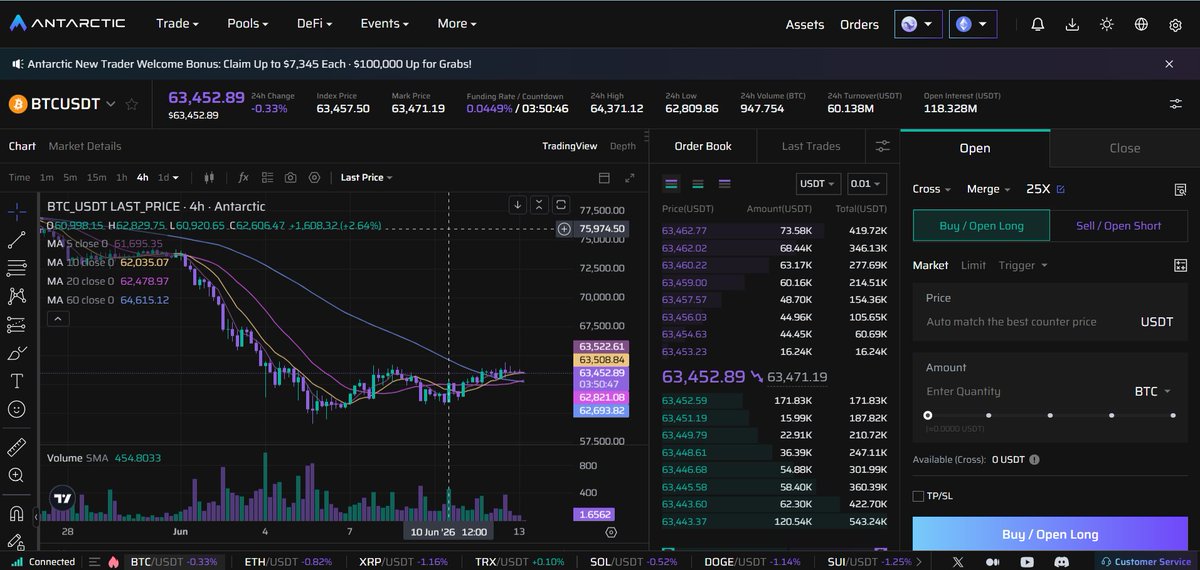Image resolution: width=1200 pixels, height=570 pixels.
Task: Open indicator templates icon
Action: (x=267, y=177)
